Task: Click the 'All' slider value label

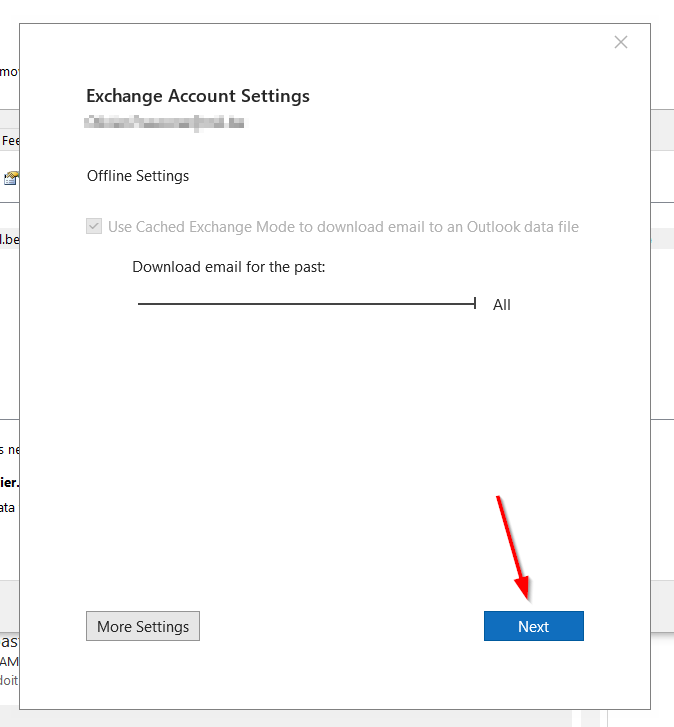Action: point(501,304)
